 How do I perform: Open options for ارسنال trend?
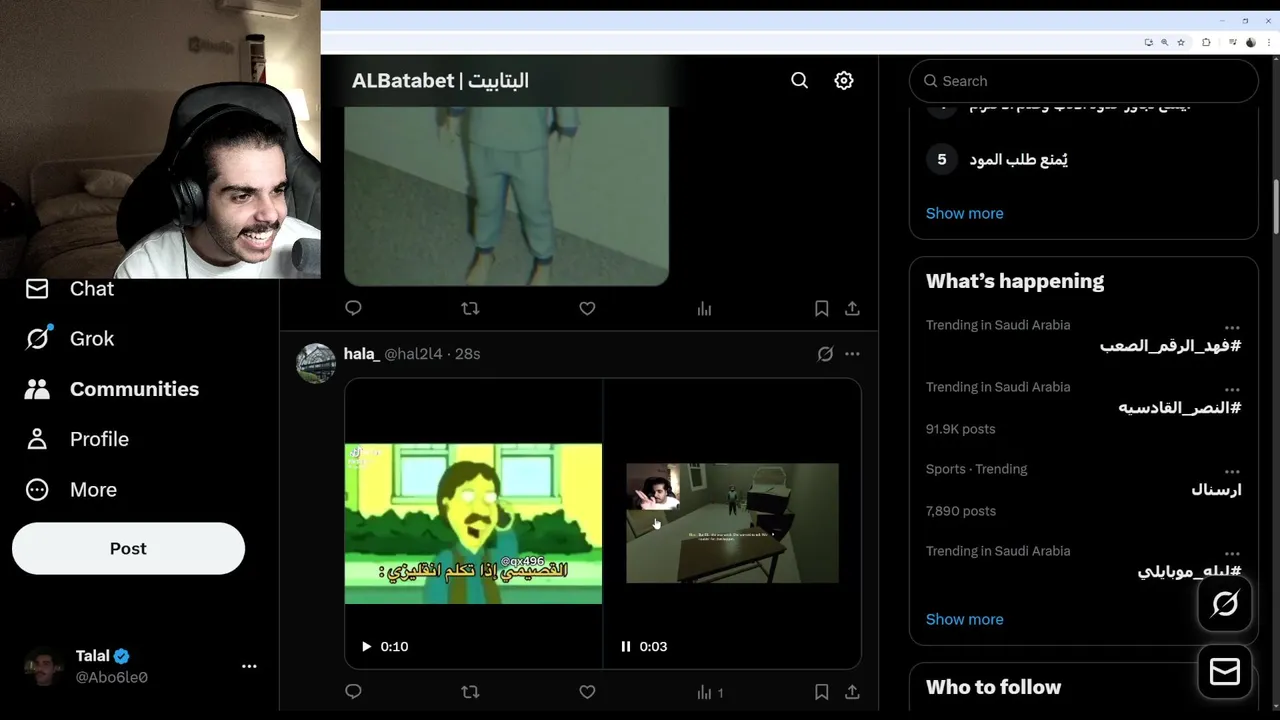coord(1232,472)
